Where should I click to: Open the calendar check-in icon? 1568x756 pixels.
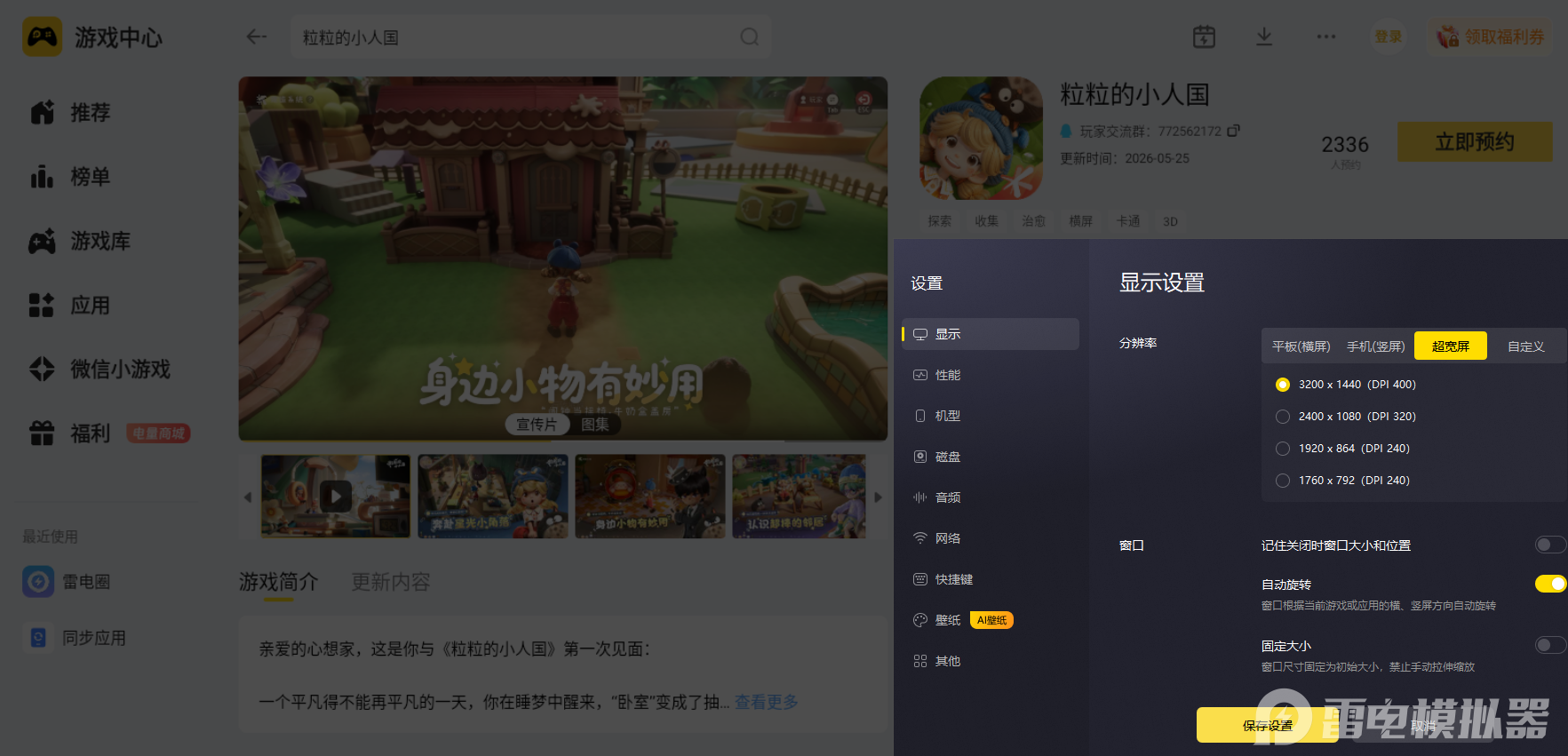[x=1204, y=36]
